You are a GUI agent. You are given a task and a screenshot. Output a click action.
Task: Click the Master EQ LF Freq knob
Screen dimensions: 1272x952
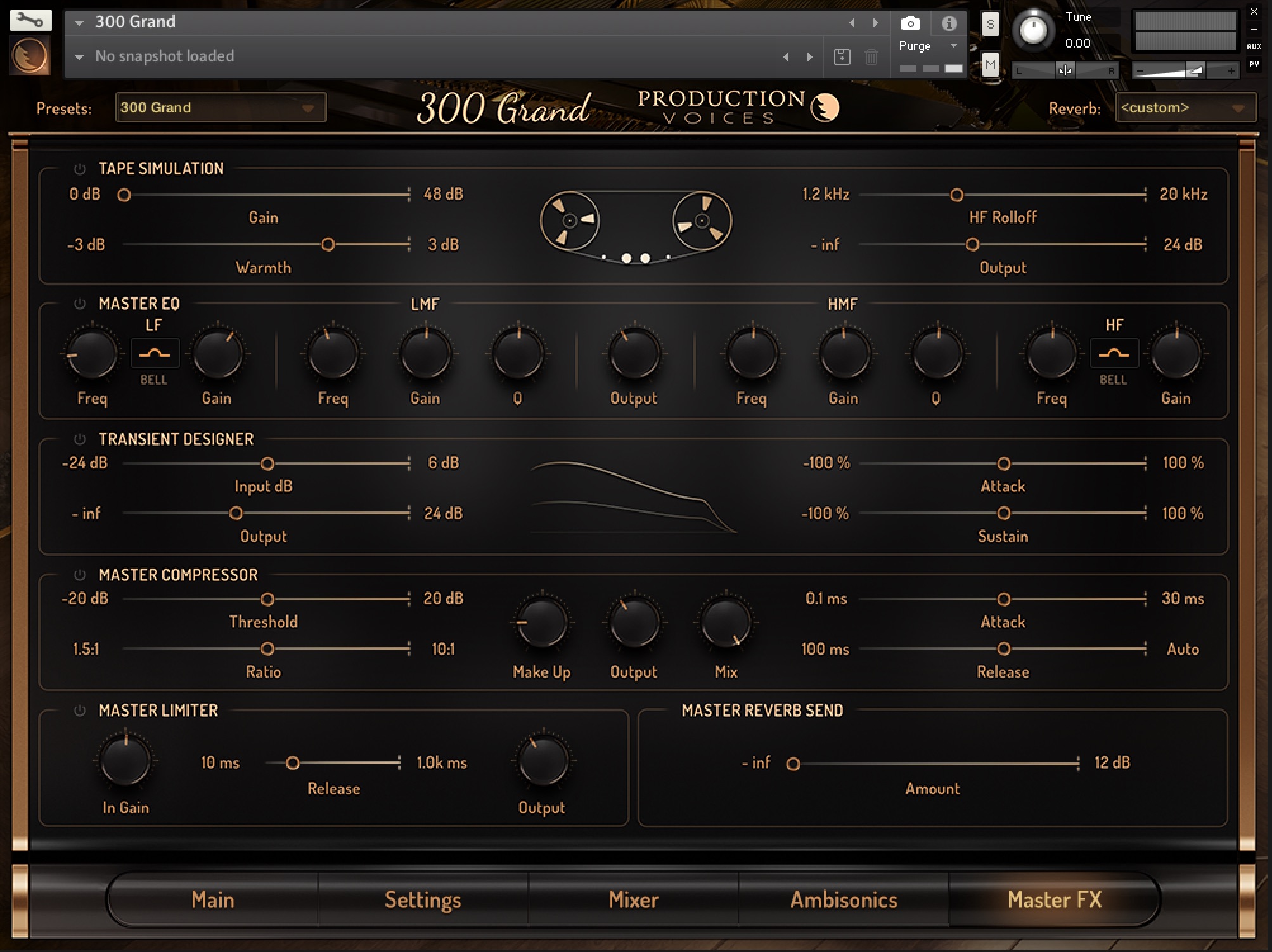tap(93, 353)
